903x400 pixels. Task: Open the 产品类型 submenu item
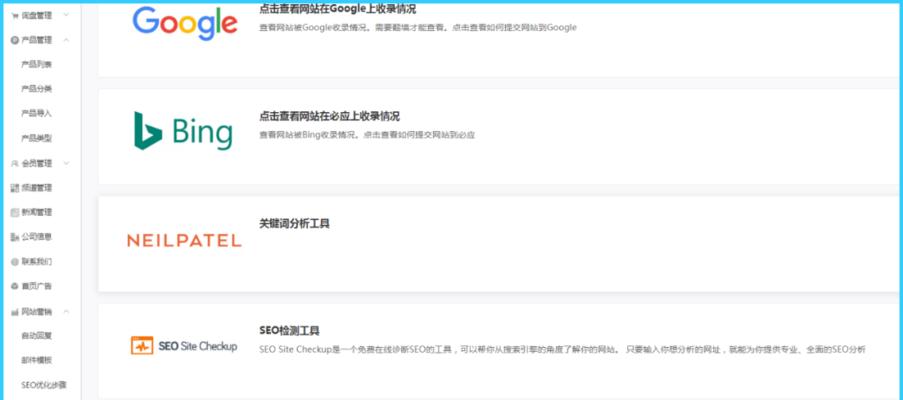pyautogui.click(x=36, y=139)
